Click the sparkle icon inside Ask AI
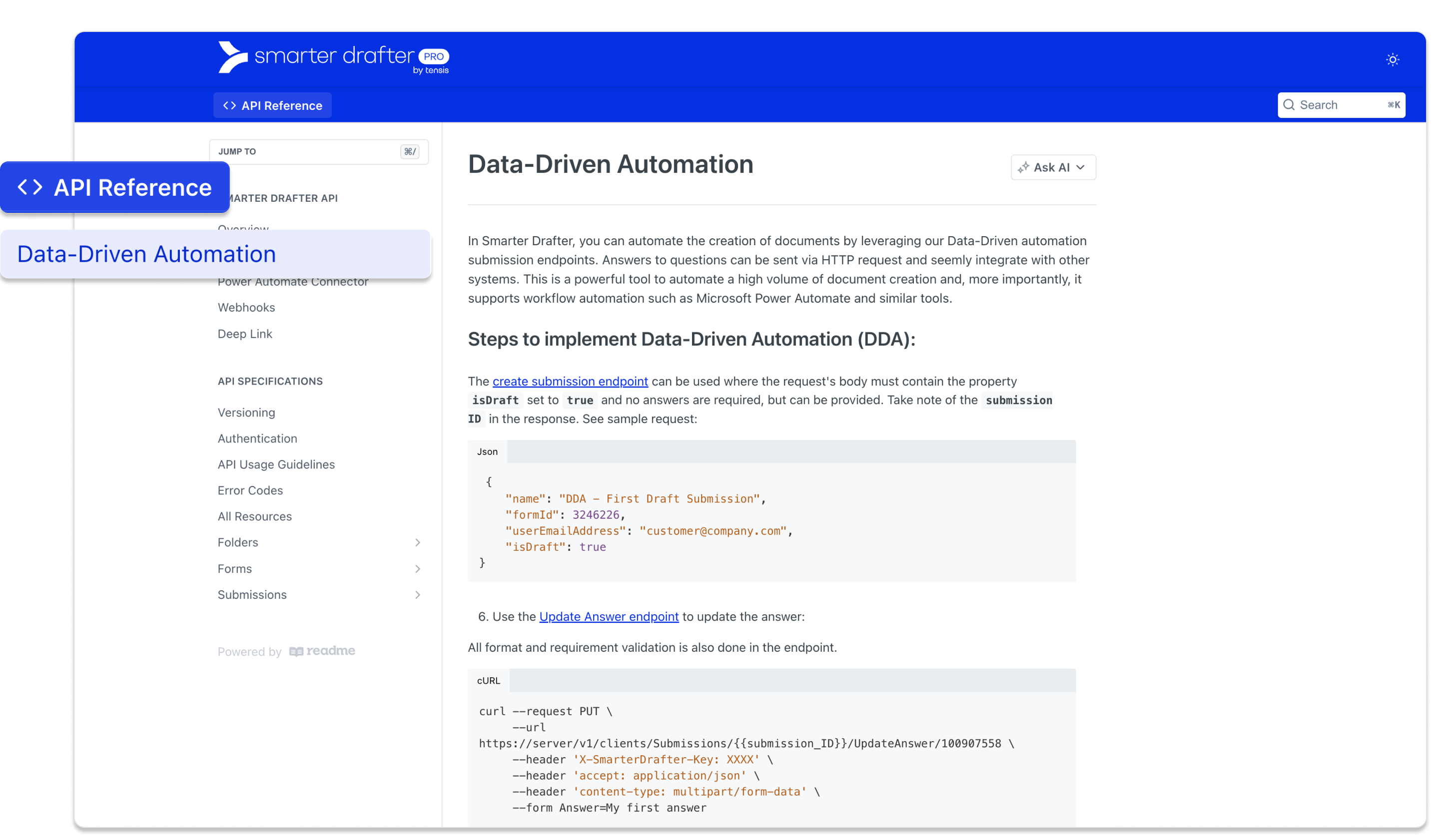Screen dimensions: 1434x840 (1024, 167)
